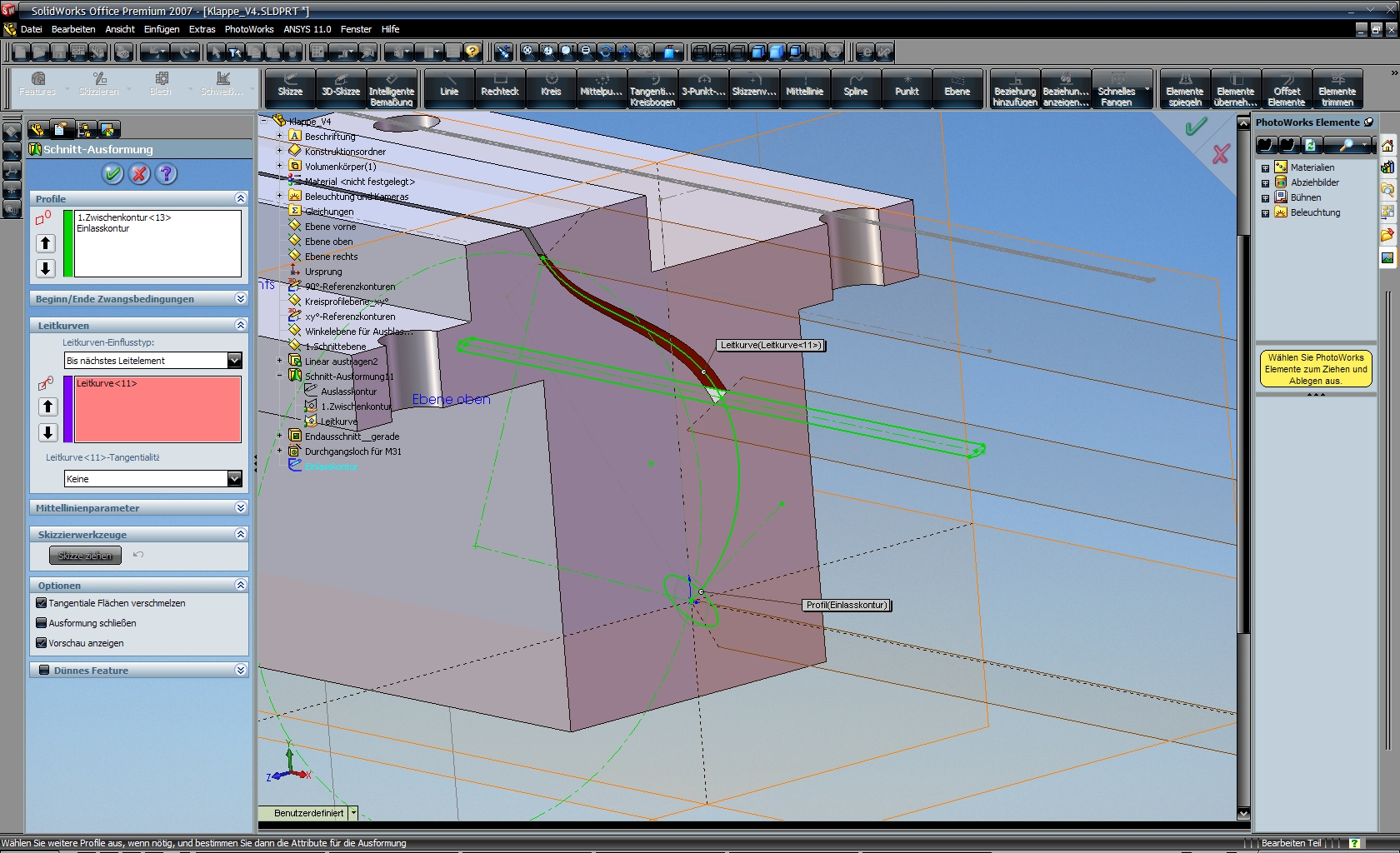Click the green OK checkmark in Schnitt-Ausformung
The width and height of the screenshot is (1400, 853).
113,174
